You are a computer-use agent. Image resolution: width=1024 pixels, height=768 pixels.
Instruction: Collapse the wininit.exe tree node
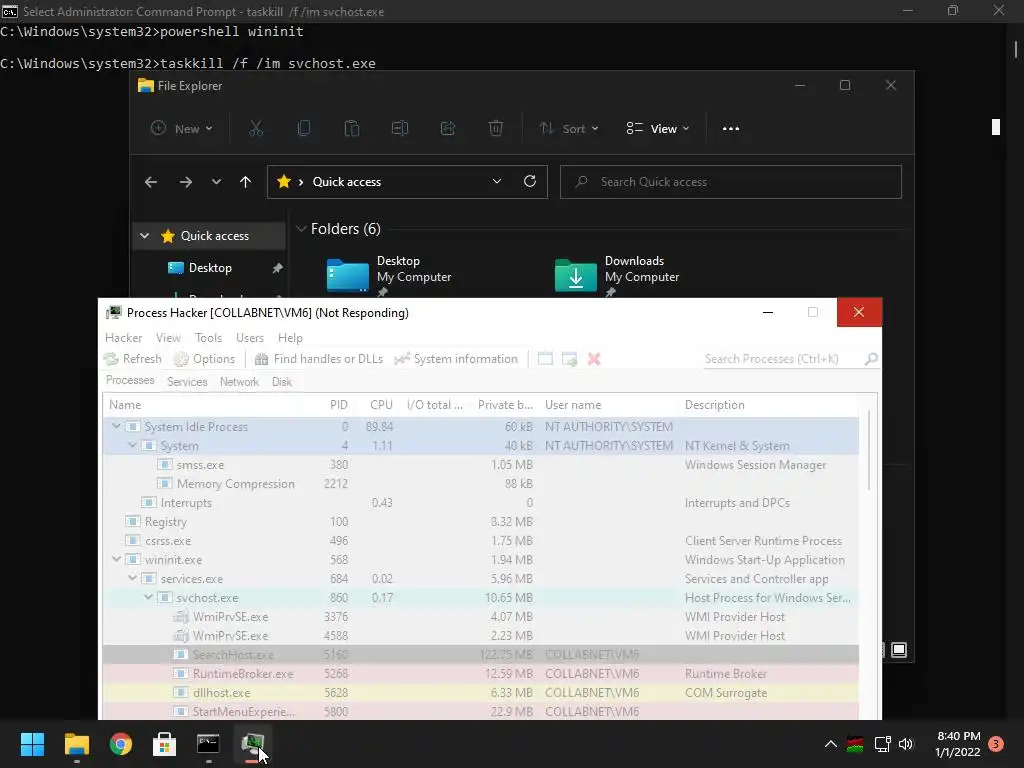tap(116, 559)
